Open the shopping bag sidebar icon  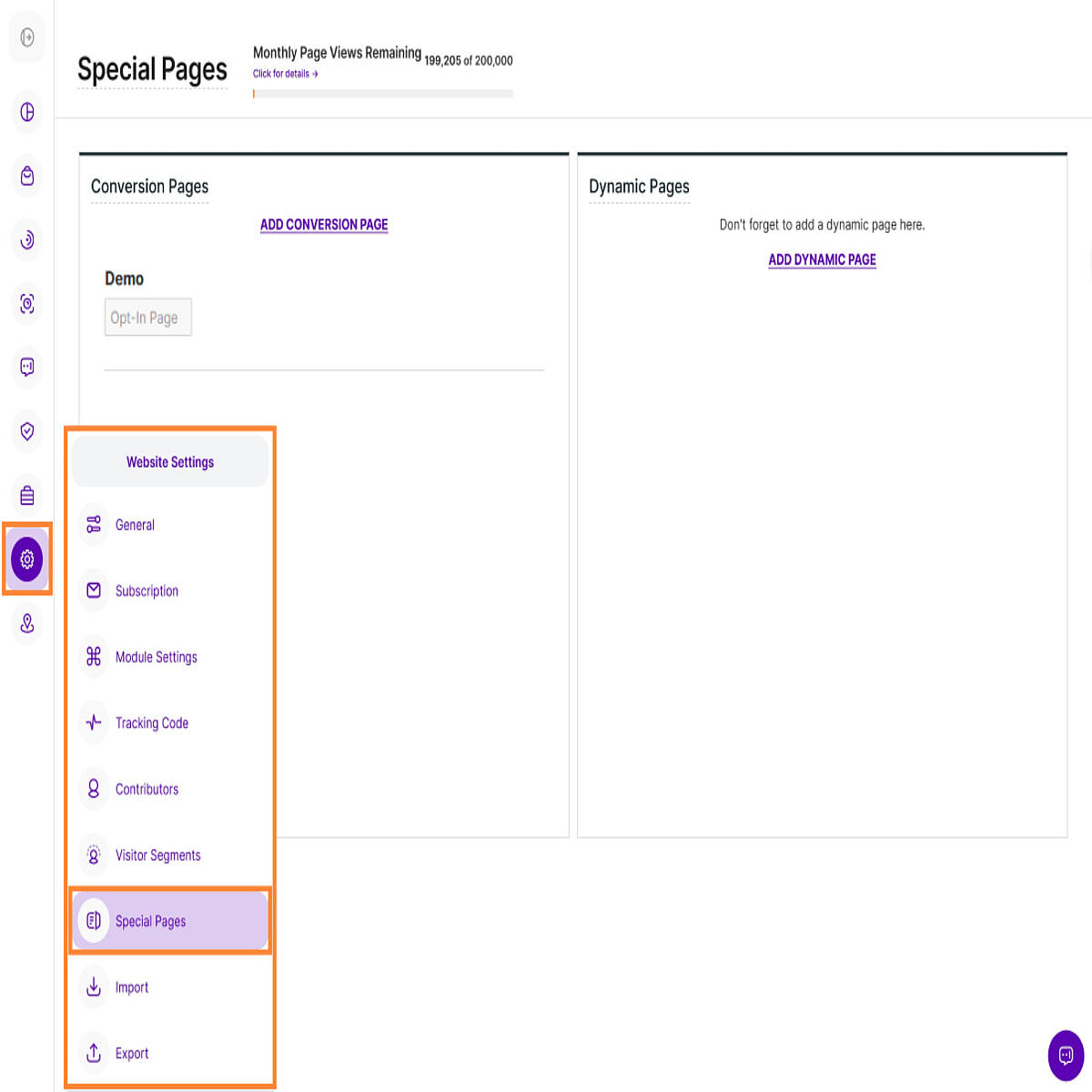(27, 176)
